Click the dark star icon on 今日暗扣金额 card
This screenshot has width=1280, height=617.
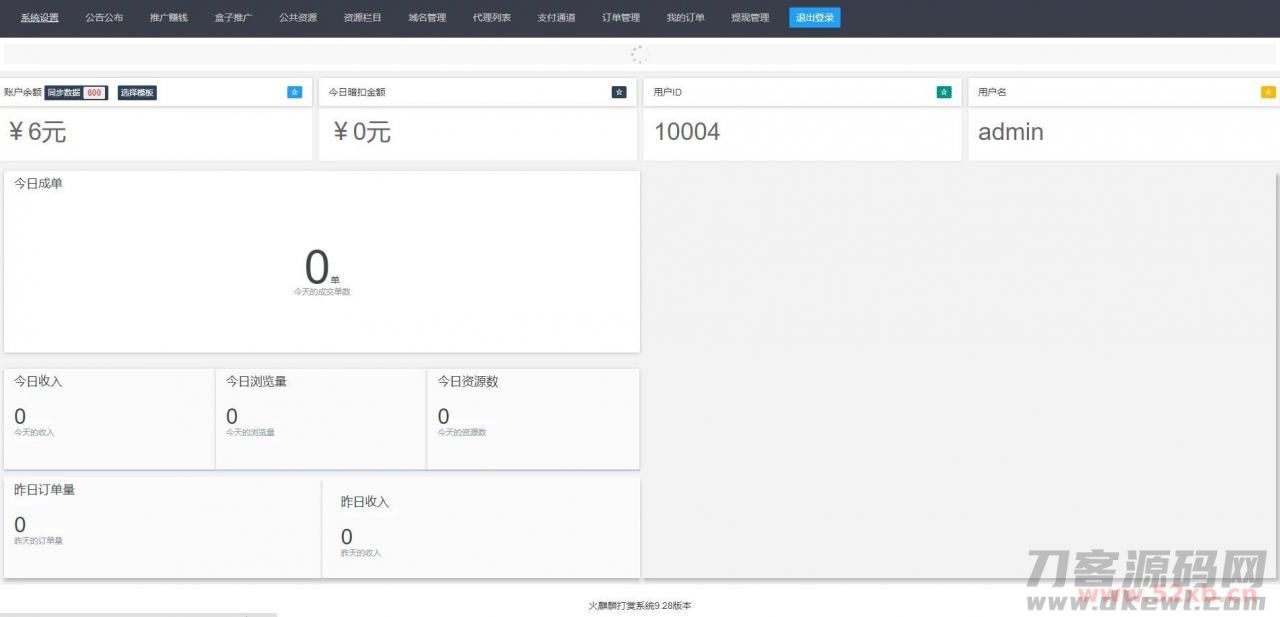tap(619, 92)
